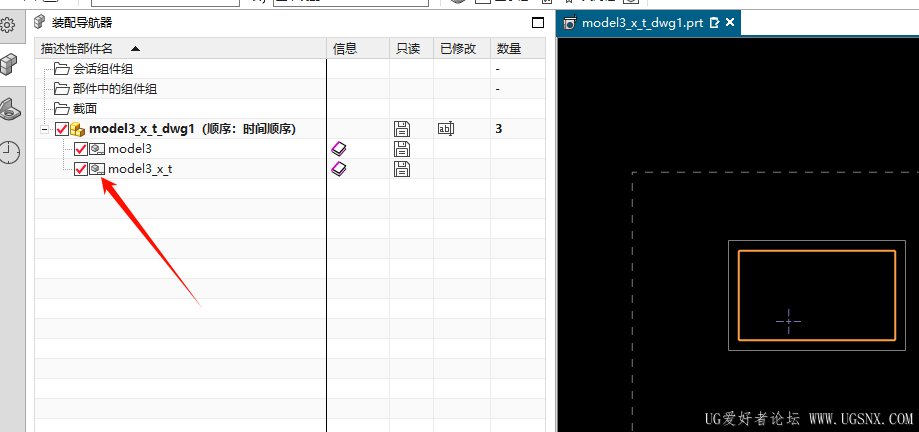This screenshot has height=432, width=919.
Task: Click the 数量 column header
Action: point(518,49)
